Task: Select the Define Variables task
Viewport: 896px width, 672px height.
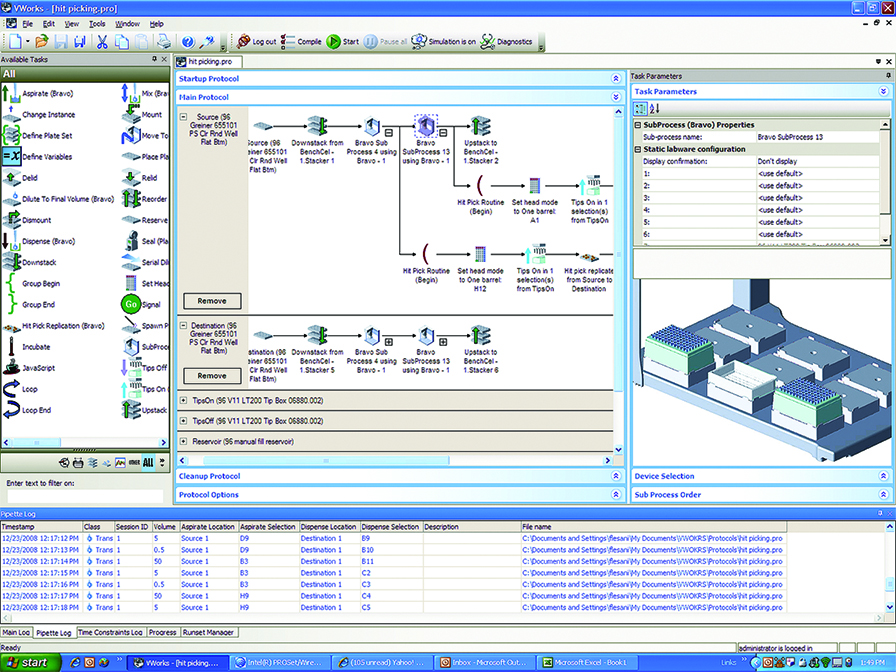Action: pyautogui.click(x=37, y=157)
